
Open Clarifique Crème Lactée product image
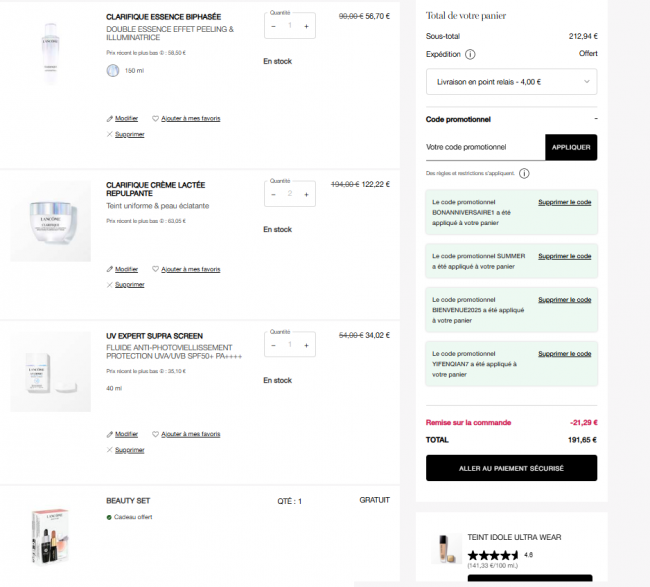51,221
